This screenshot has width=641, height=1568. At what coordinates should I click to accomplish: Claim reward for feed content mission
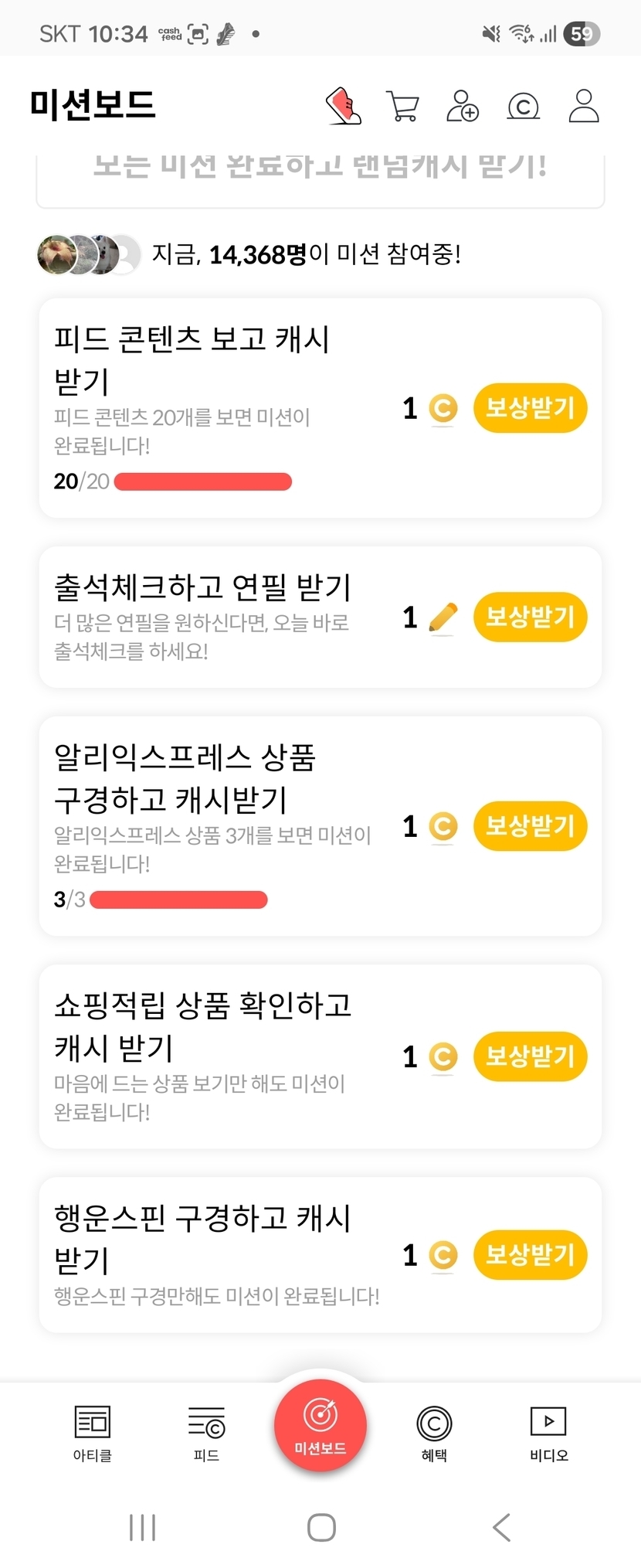pyautogui.click(x=530, y=408)
